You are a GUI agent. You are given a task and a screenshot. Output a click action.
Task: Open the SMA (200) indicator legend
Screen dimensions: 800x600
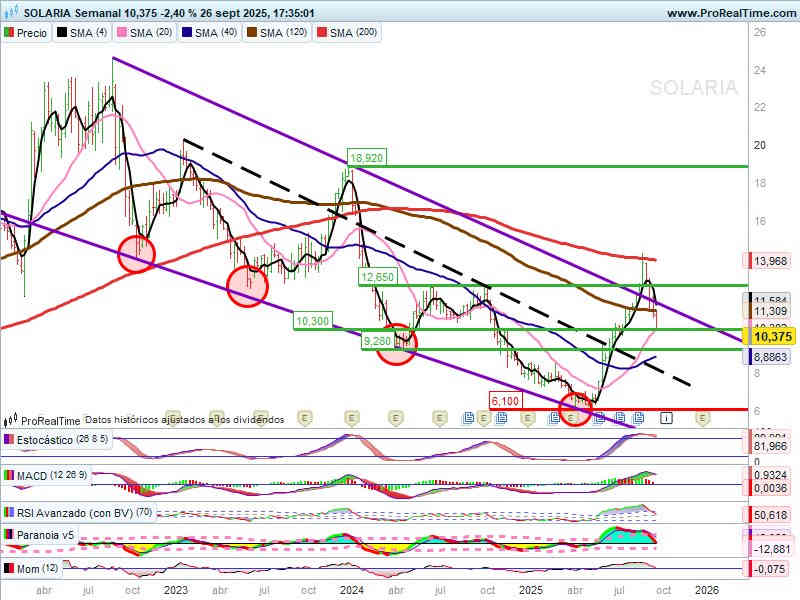[347, 33]
